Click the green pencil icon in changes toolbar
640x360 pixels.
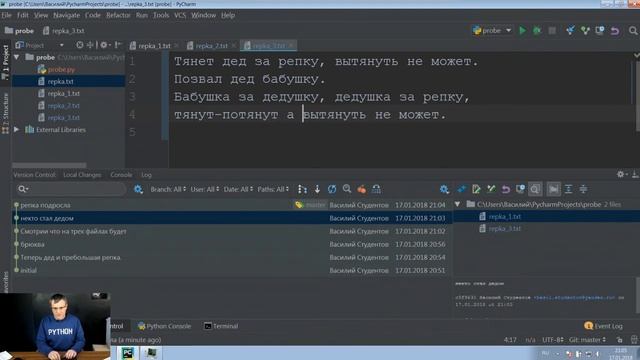tap(476, 189)
